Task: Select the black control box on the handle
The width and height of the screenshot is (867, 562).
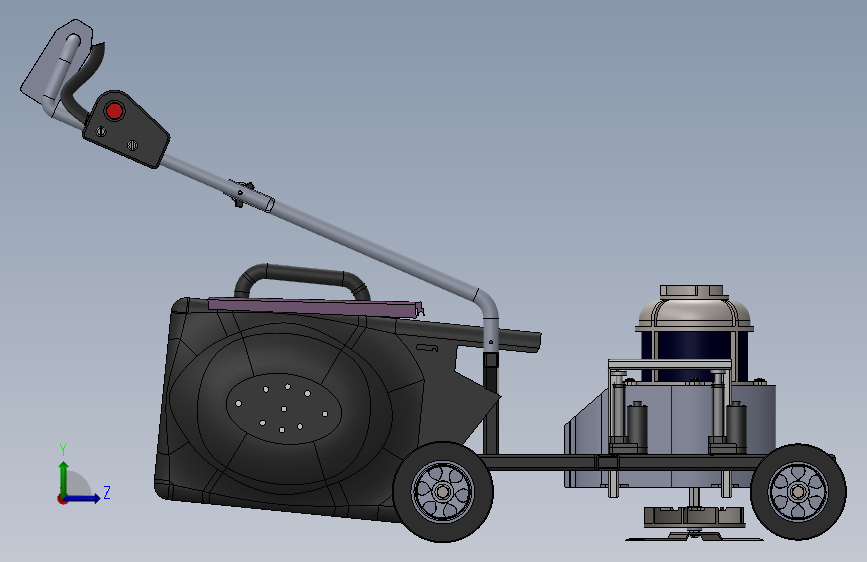Action: point(126,129)
